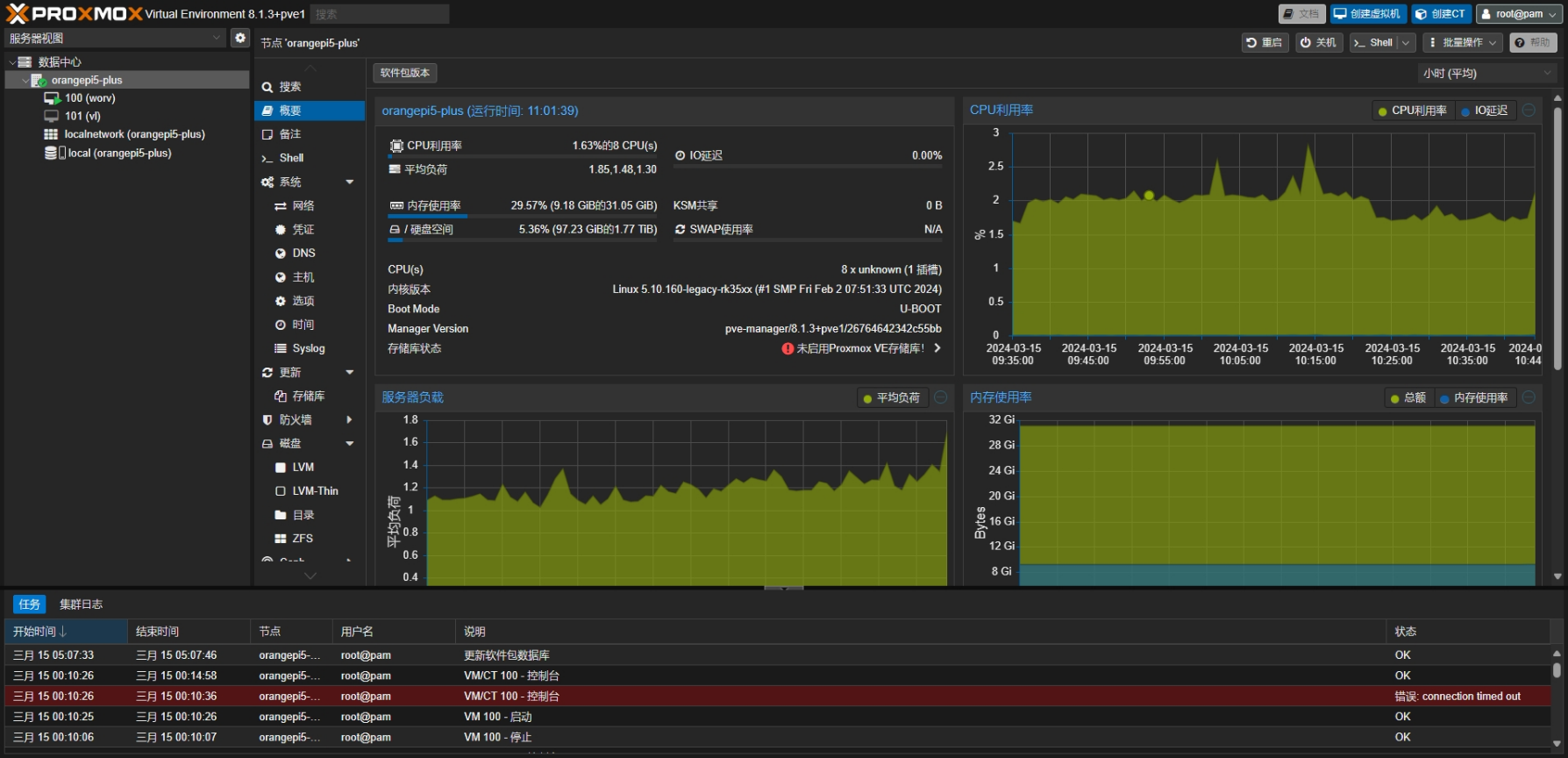Image resolution: width=1568 pixels, height=758 pixels.
Task: Collapse the 更新 menu section arrow
Action: tap(349, 372)
